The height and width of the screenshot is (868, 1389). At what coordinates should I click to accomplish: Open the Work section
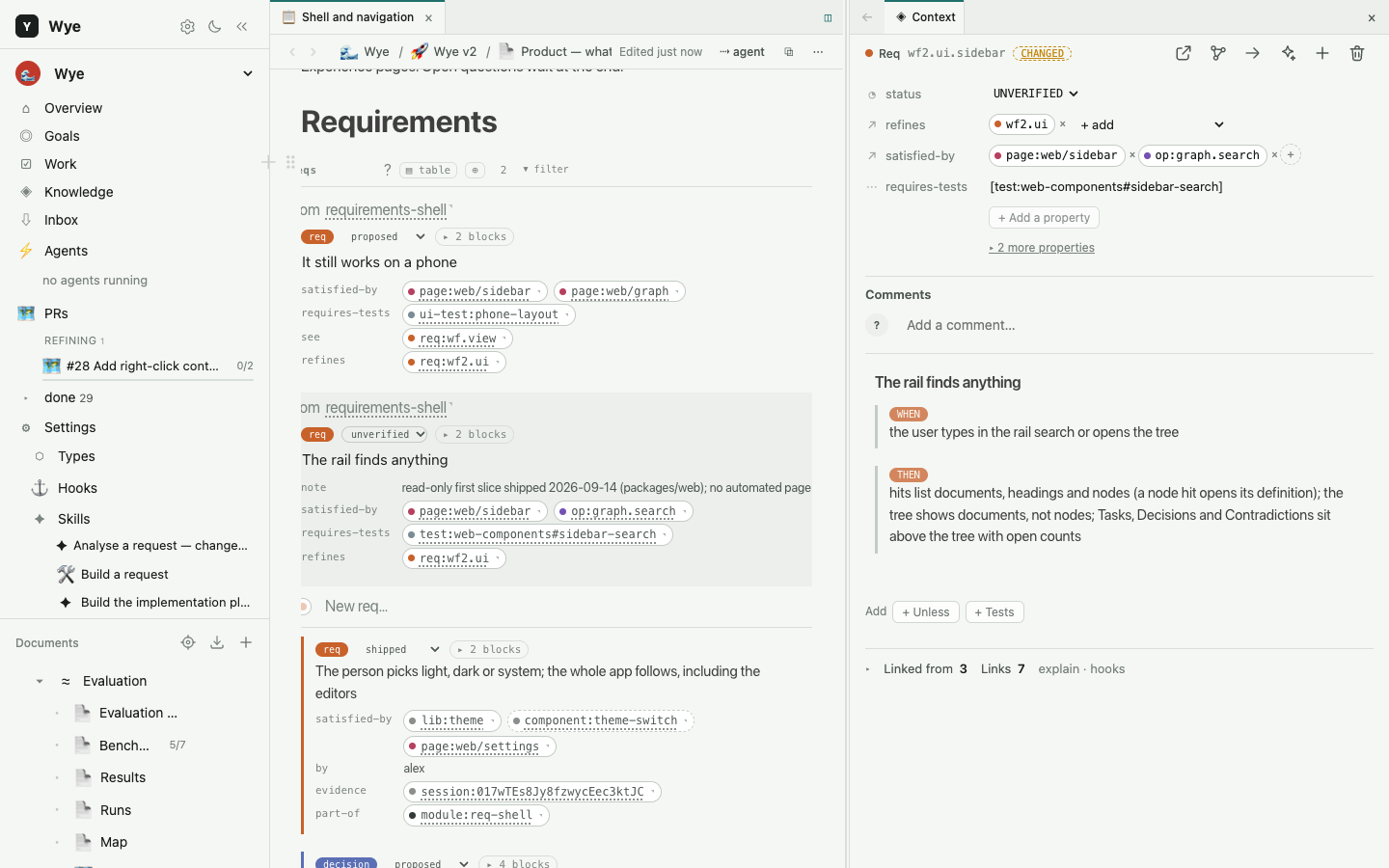[60, 164]
